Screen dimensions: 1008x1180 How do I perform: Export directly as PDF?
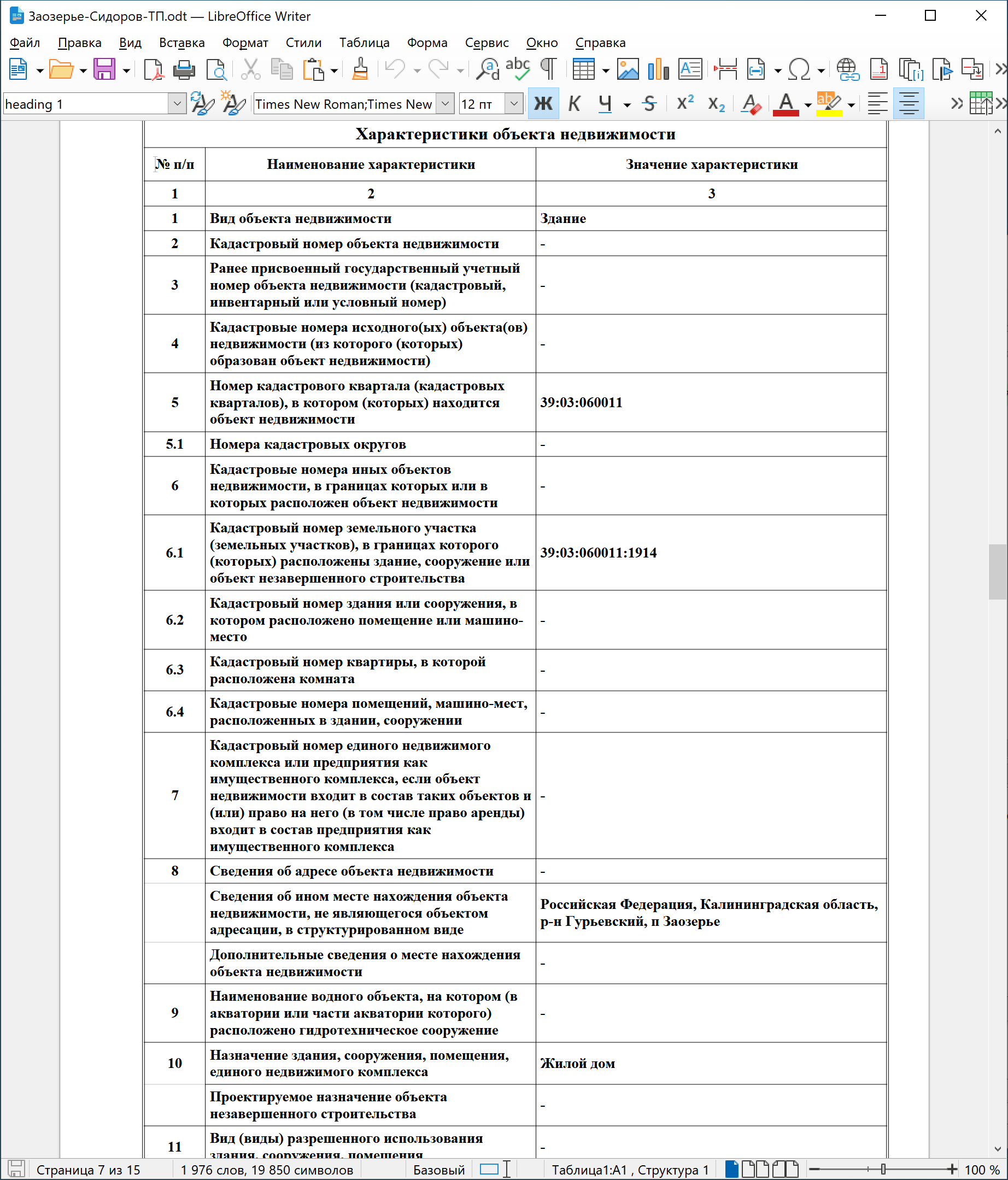[x=153, y=69]
